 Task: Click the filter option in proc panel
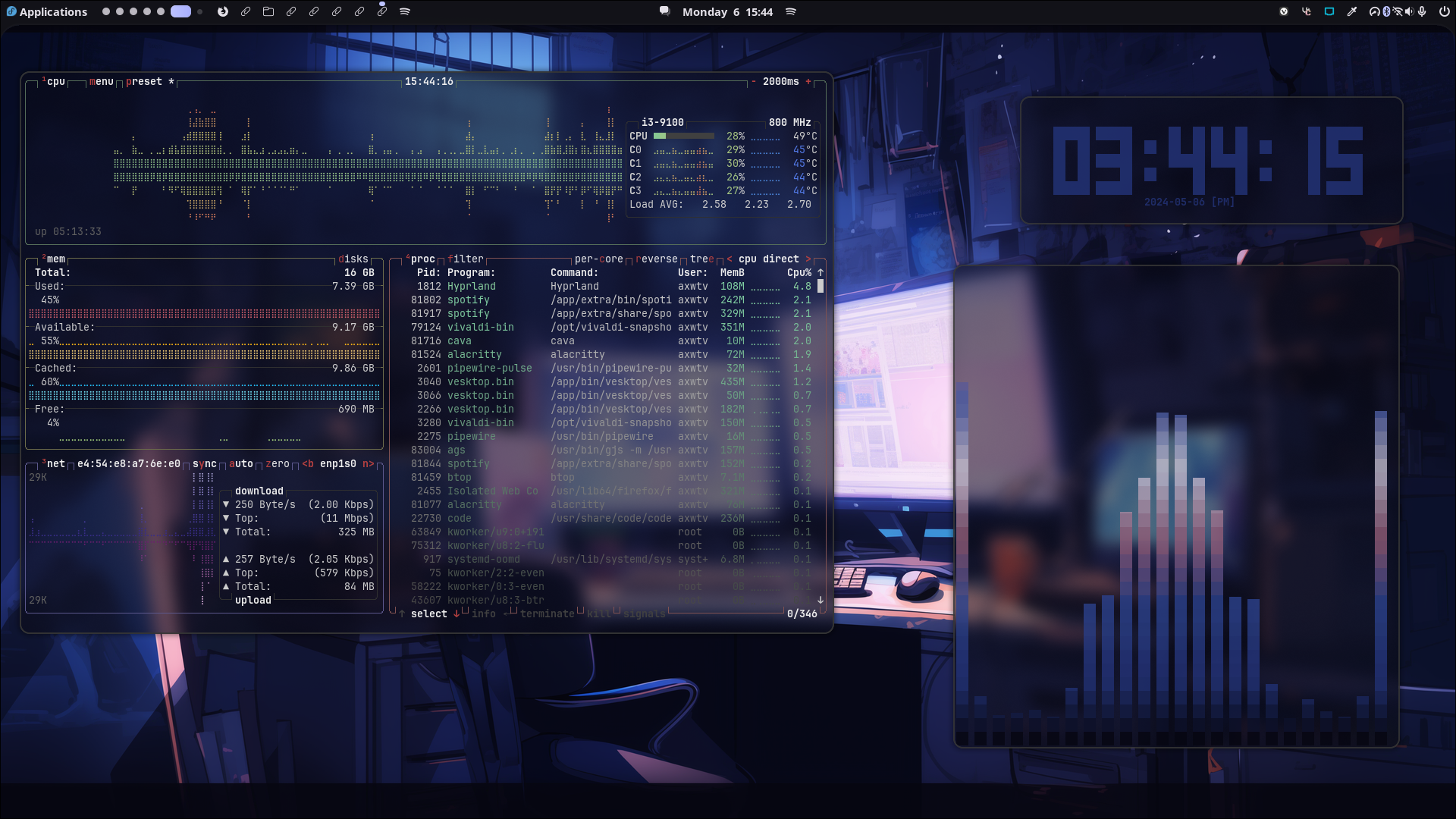465,259
